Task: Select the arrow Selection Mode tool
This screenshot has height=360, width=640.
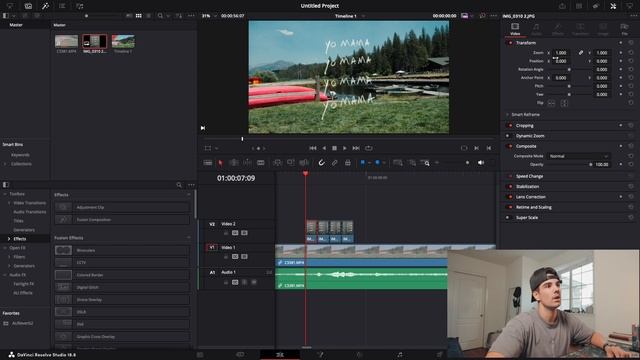Action: tap(220, 163)
